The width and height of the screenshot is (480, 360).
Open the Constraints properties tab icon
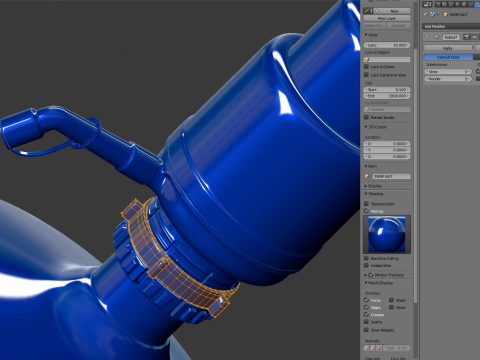pos(470,4)
